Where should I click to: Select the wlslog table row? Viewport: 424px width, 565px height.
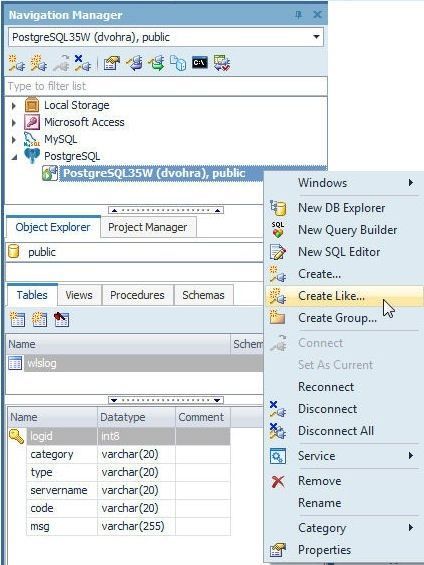pos(135,363)
